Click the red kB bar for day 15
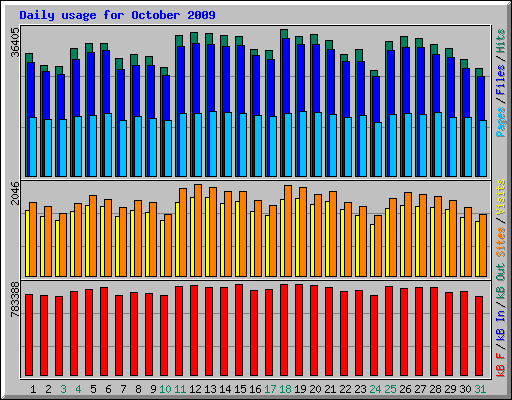This screenshot has width=512, height=400. coord(239,330)
